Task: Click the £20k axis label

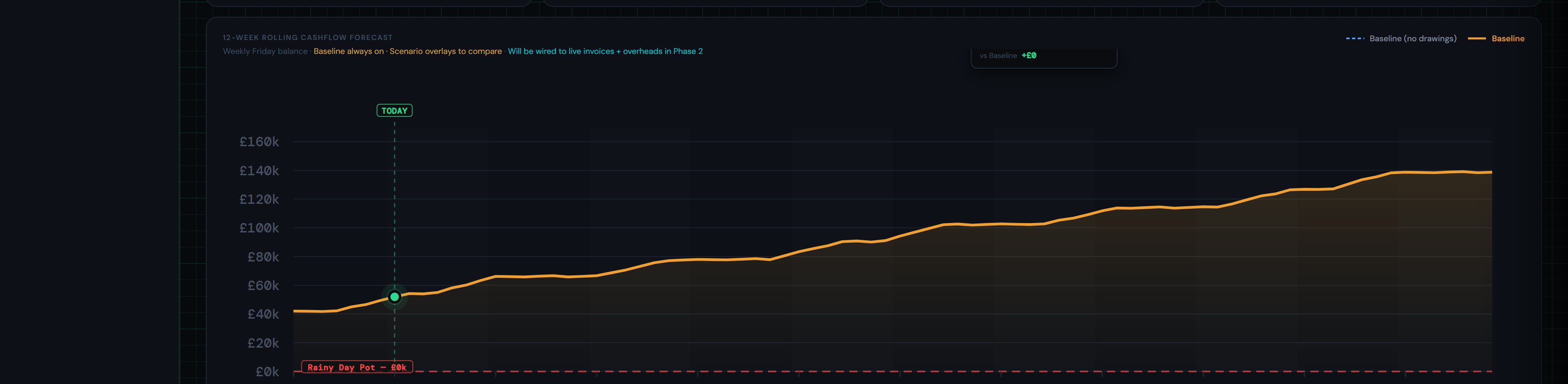Action: point(263,343)
